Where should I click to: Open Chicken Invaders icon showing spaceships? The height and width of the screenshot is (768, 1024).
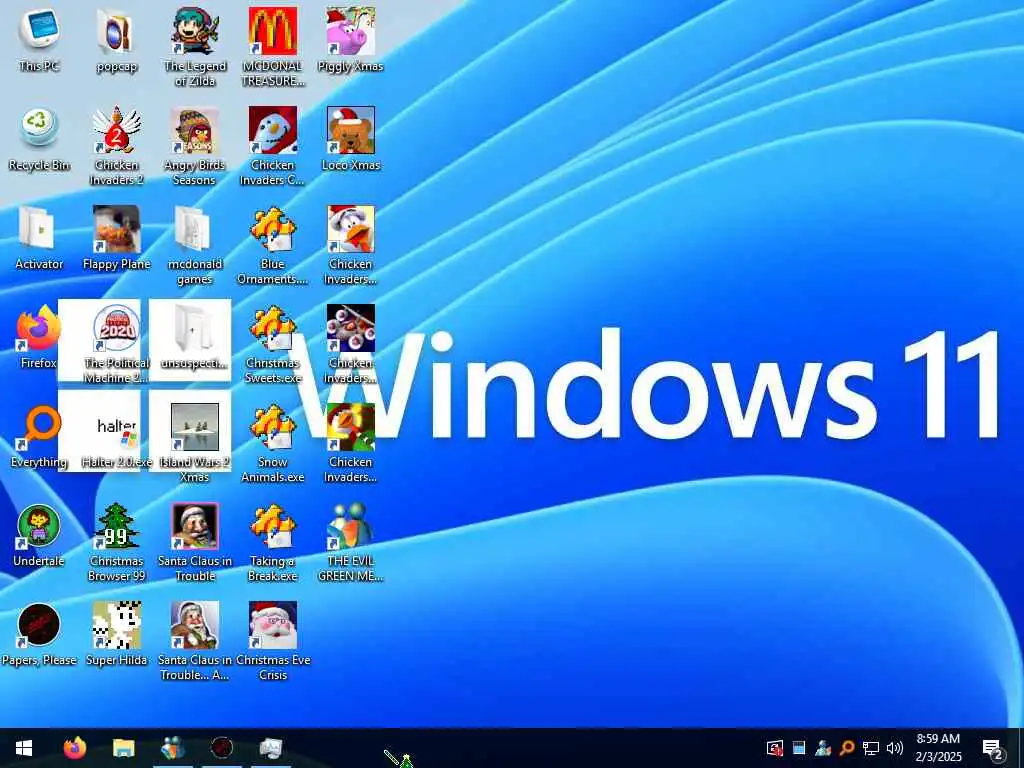click(x=351, y=328)
